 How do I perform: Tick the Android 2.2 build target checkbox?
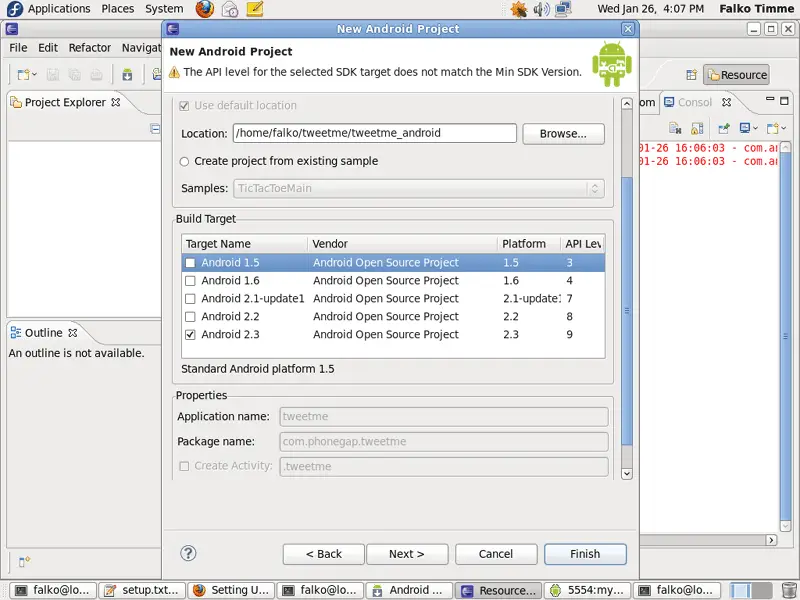pyautogui.click(x=190, y=317)
